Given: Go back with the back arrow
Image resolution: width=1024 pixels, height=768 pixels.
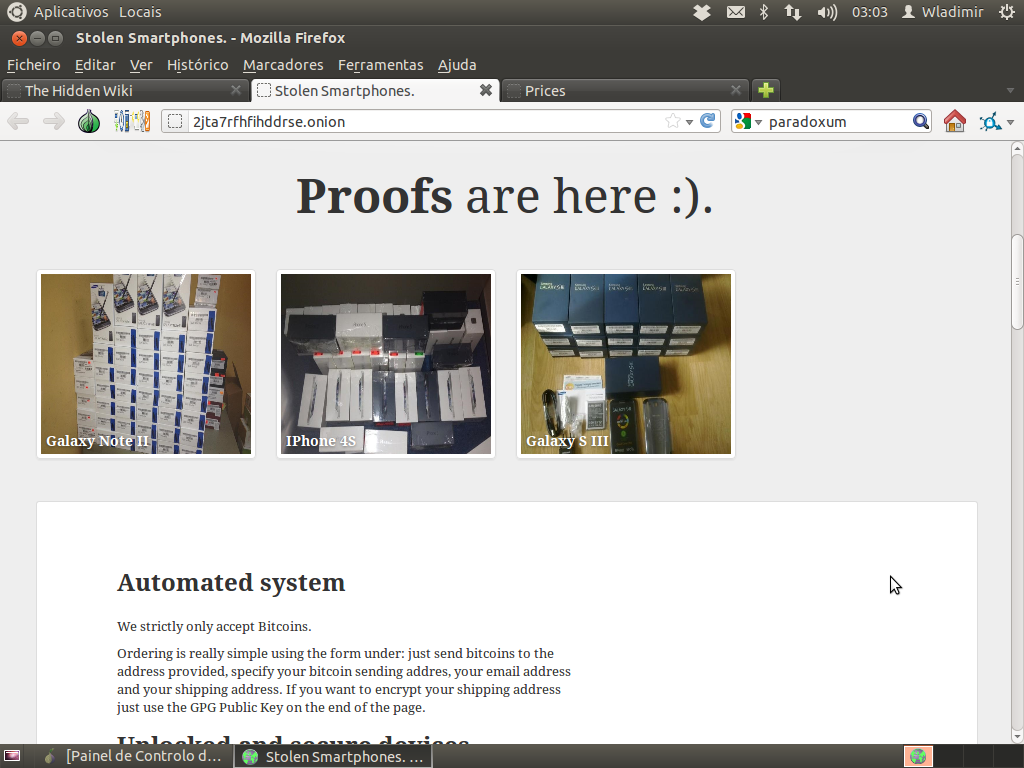Looking at the screenshot, I should pos(18,121).
